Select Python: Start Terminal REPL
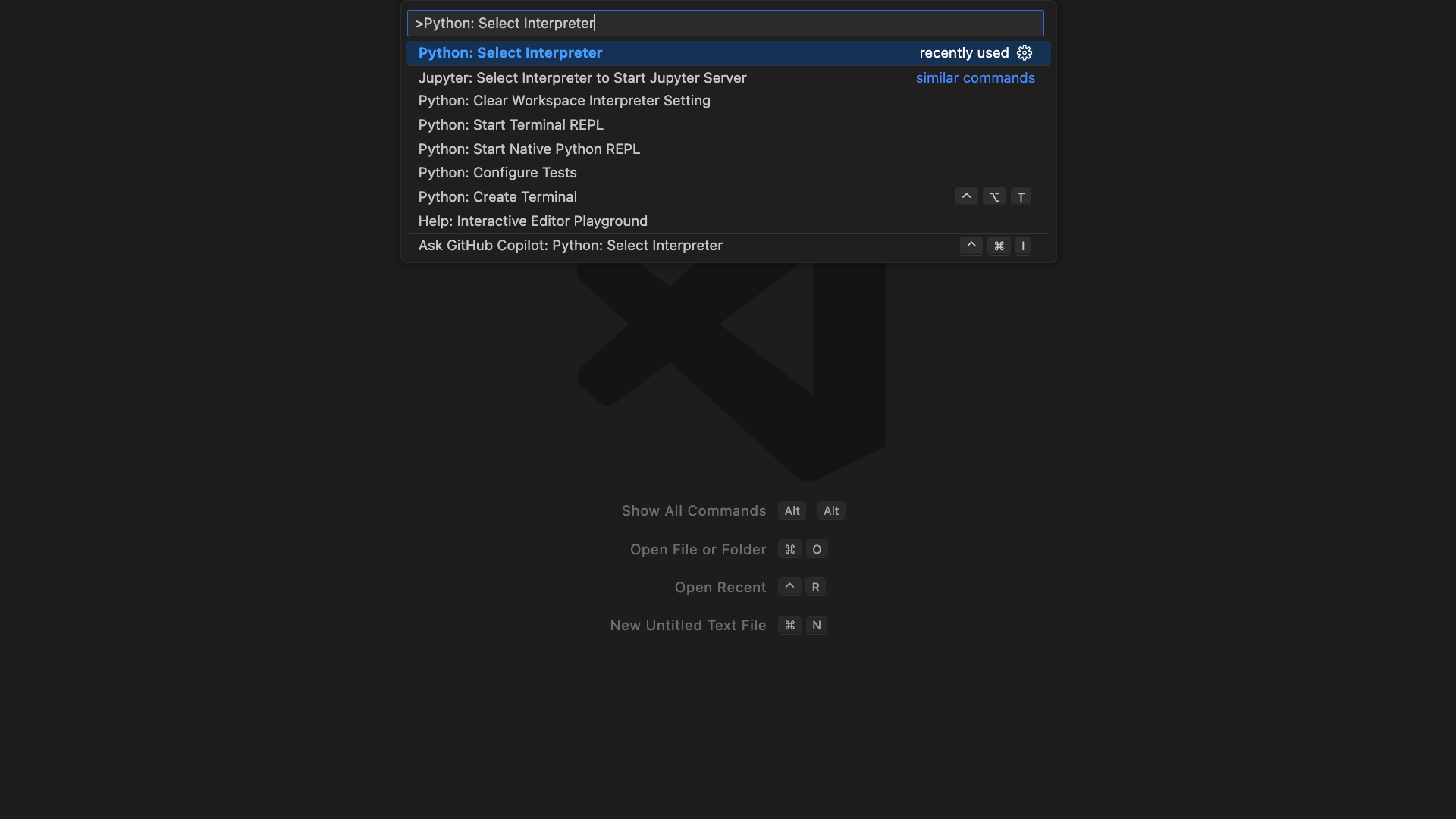 pyautogui.click(x=510, y=124)
